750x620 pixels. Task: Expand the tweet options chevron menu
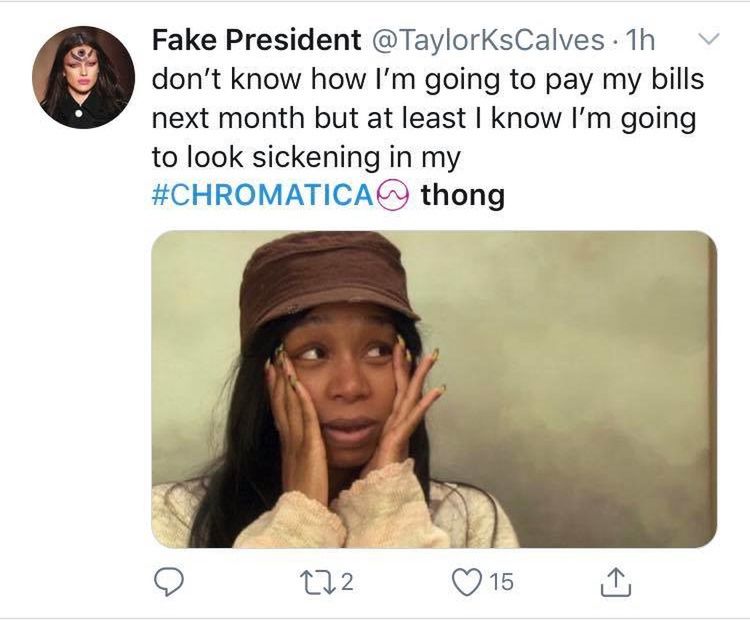tap(707, 41)
